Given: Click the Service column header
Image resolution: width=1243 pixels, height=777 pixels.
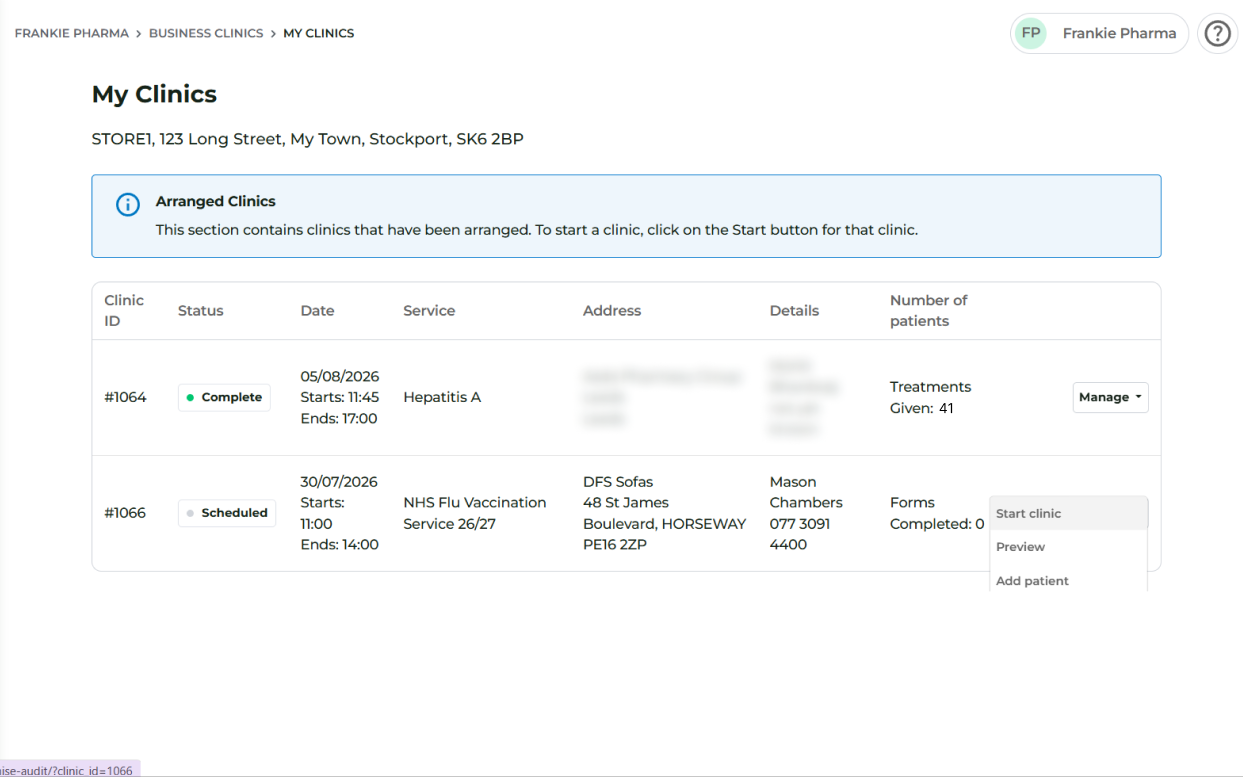Looking at the screenshot, I should click(x=429, y=310).
